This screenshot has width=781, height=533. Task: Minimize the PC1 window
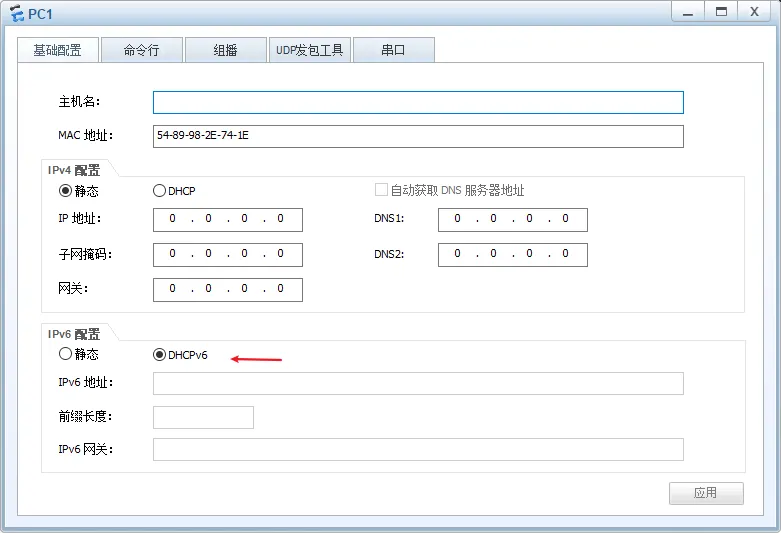[x=688, y=12]
